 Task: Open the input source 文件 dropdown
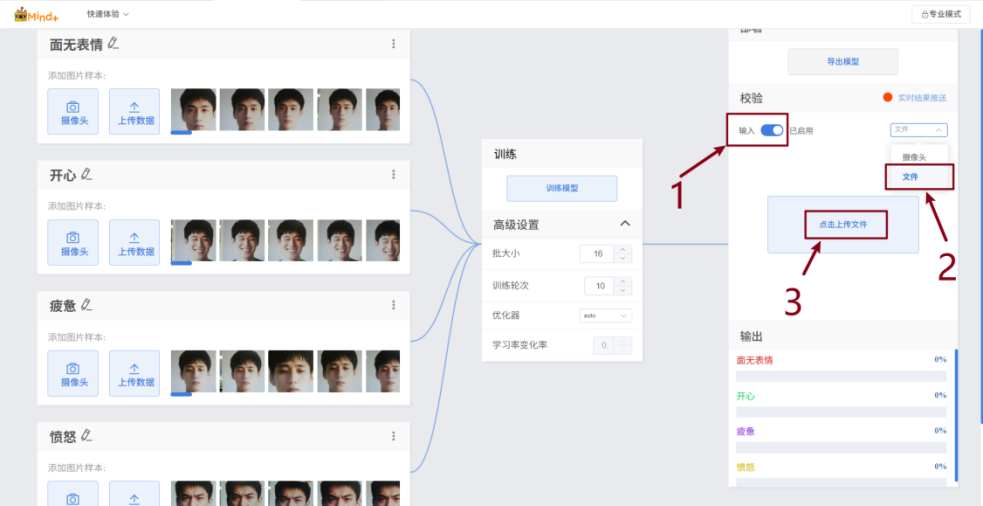point(919,130)
